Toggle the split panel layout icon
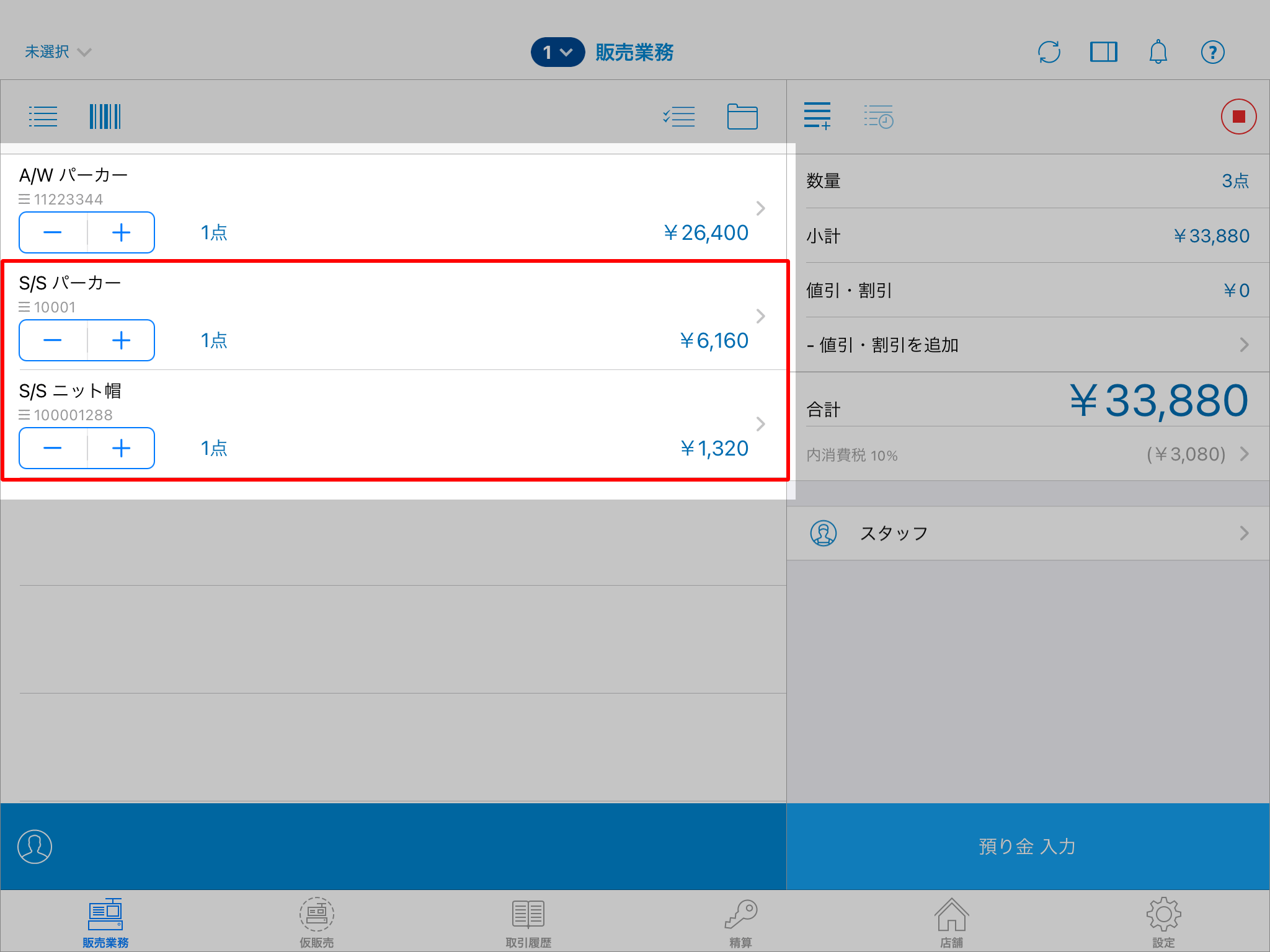1270x952 pixels. point(1103,52)
